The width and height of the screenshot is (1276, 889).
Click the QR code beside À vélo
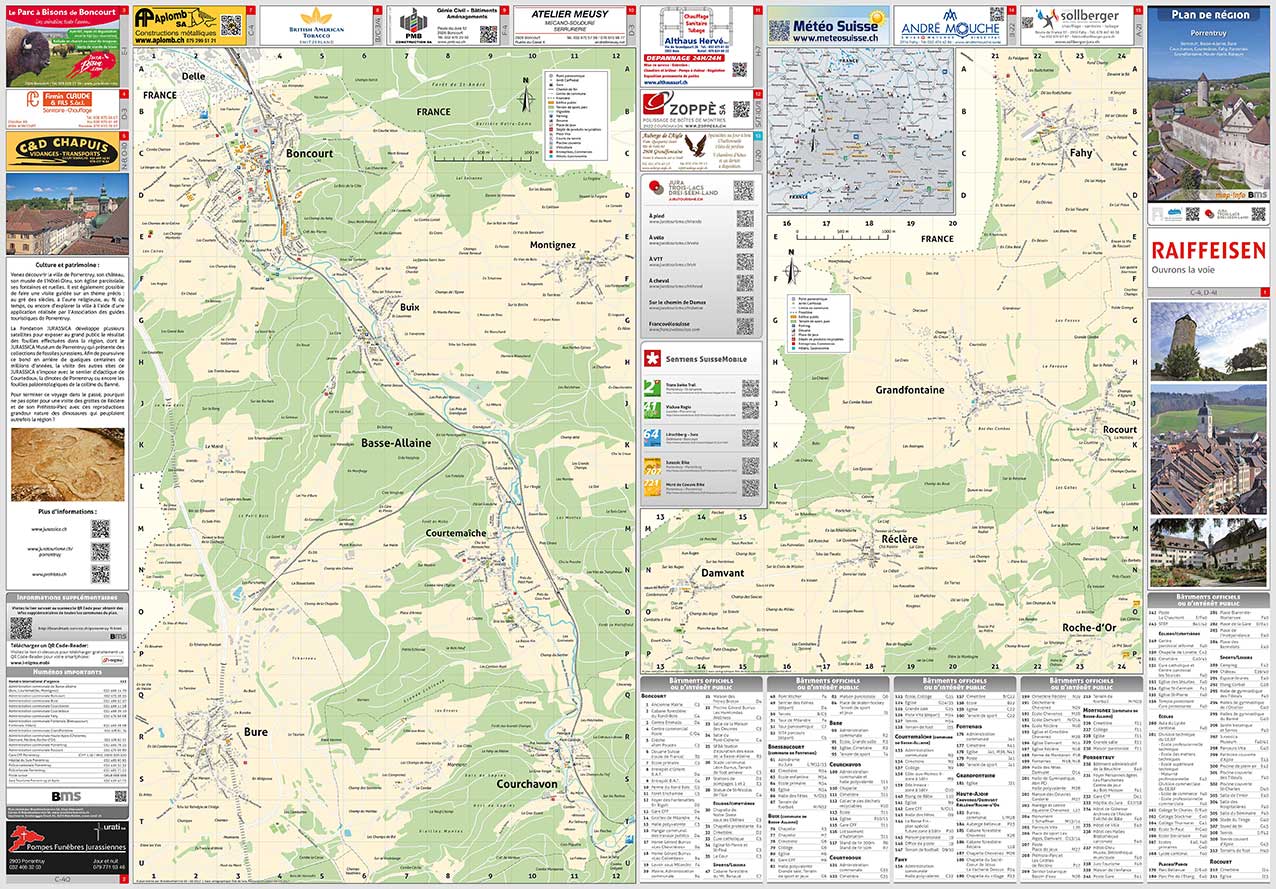(745, 239)
